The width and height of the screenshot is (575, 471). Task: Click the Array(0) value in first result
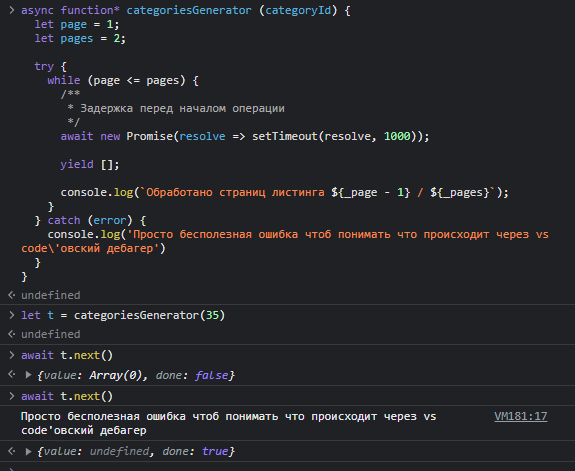tap(115, 375)
